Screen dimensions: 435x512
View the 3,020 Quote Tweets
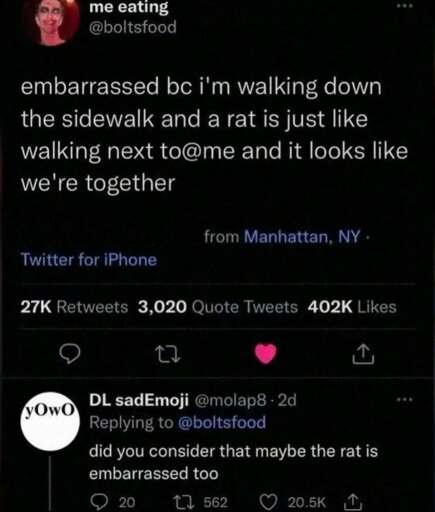click(x=218, y=307)
